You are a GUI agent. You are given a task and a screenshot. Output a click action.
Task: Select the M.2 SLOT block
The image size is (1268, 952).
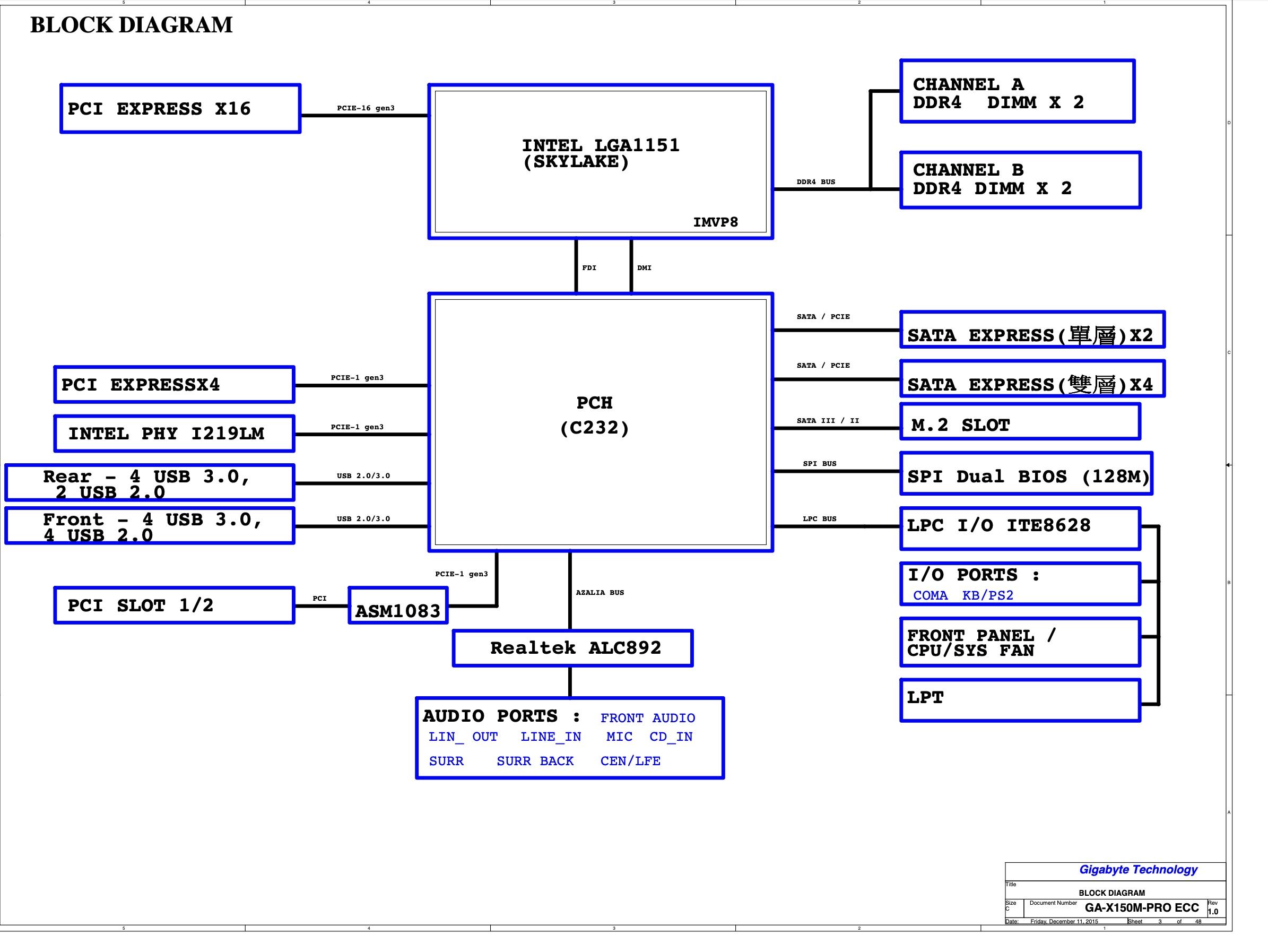click(1020, 422)
